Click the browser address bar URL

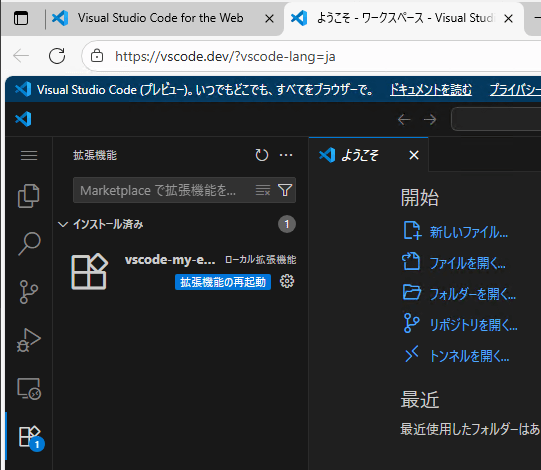pyautogui.click(x=225, y=56)
